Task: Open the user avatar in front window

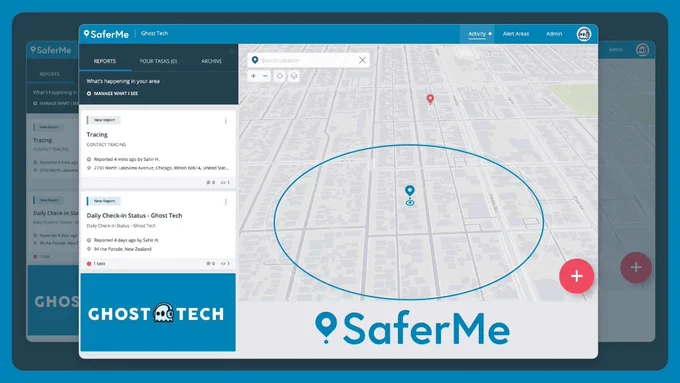Action: tap(584, 34)
